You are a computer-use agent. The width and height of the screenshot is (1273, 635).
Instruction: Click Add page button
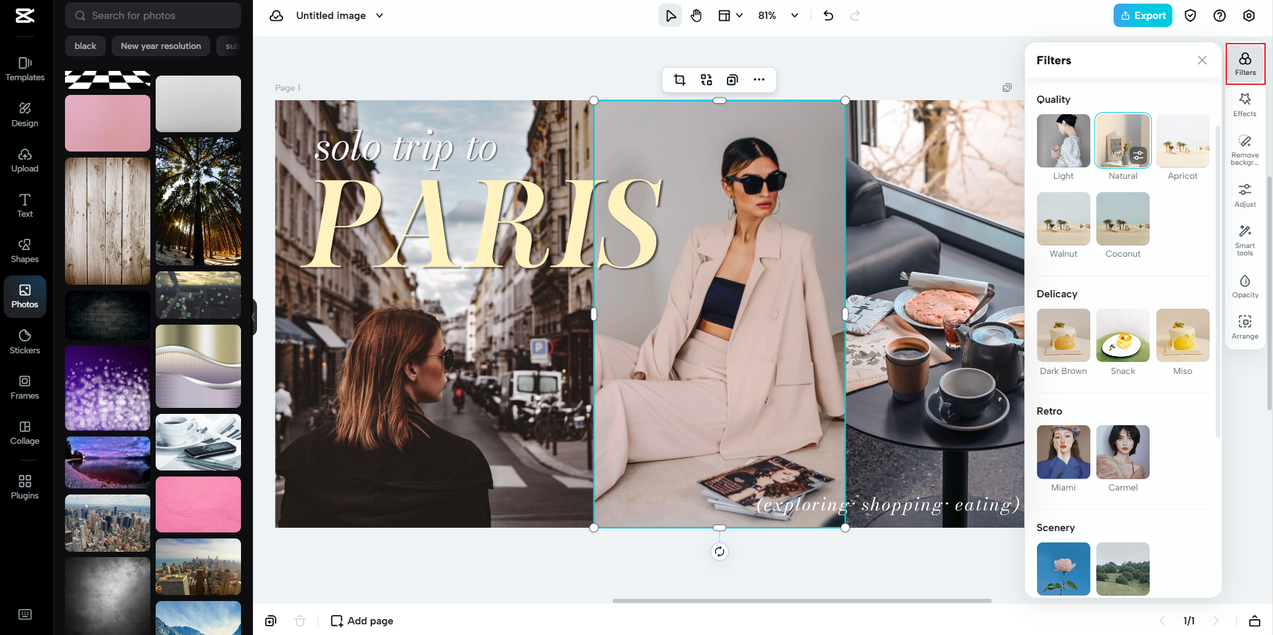pos(362,621)
